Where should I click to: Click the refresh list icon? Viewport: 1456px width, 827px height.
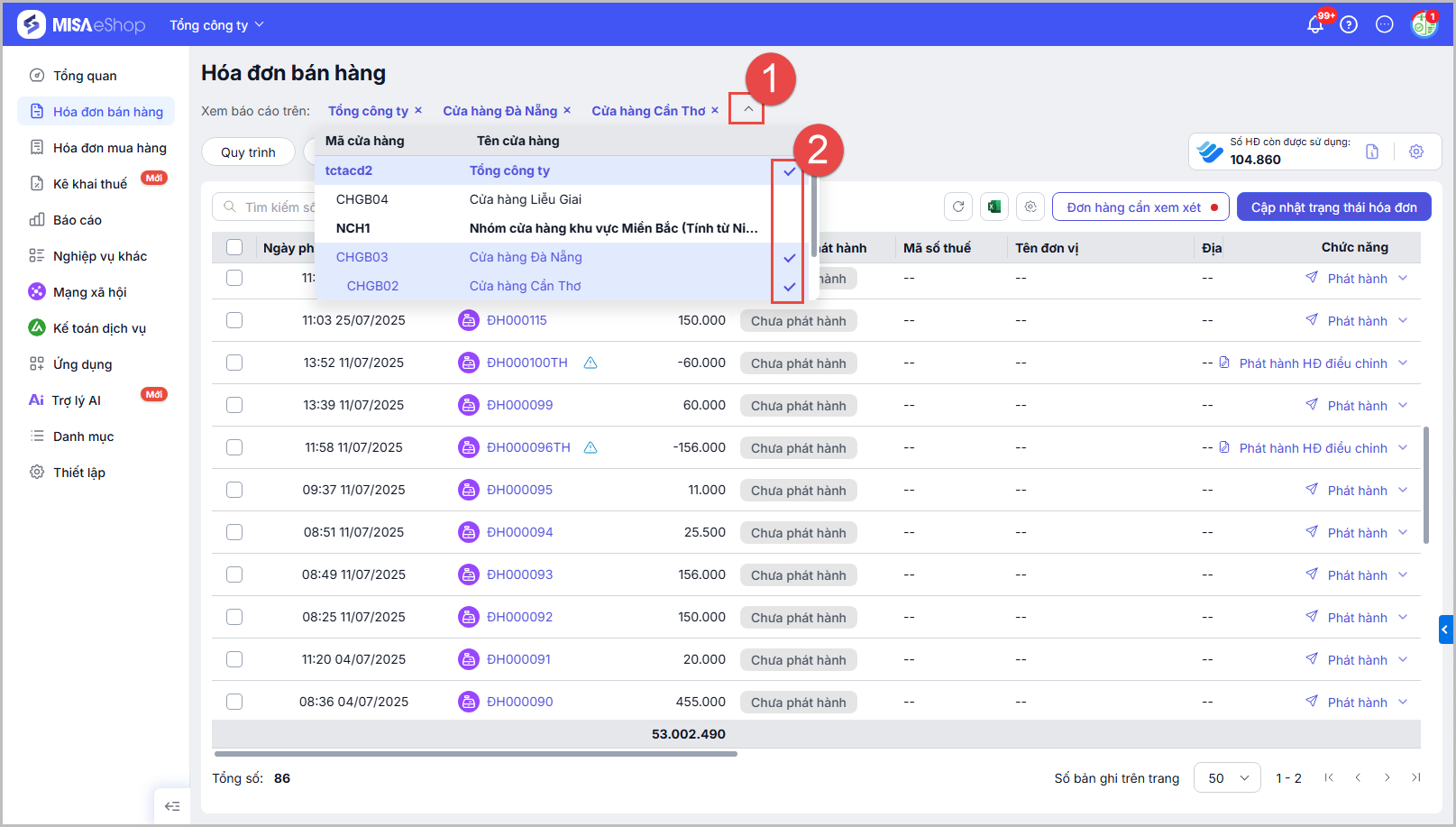958,207
